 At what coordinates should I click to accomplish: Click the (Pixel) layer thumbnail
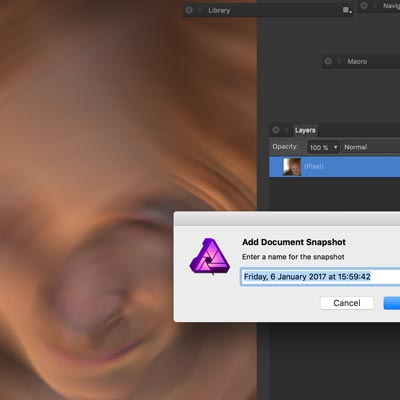[292, 167]
